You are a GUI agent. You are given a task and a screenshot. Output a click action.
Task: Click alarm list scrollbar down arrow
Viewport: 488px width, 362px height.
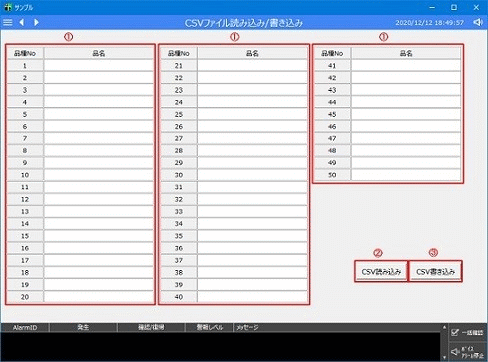tap(444, 358)
